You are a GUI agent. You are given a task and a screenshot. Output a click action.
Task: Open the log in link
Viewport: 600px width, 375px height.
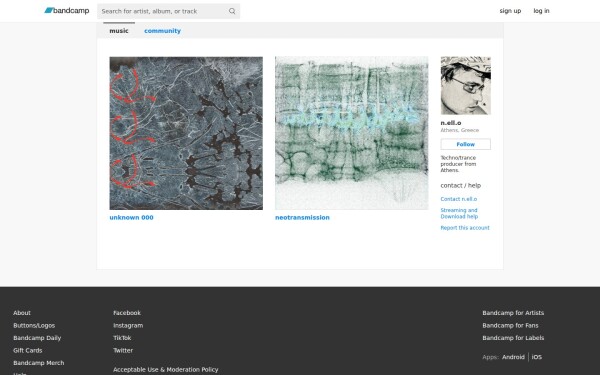541,11
